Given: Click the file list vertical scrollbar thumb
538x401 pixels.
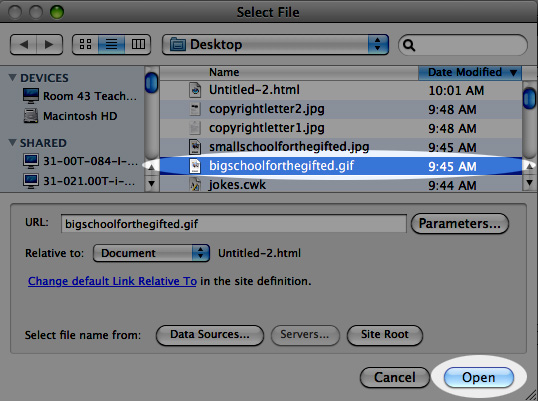Looking at the screenshot, I should 529,98.
